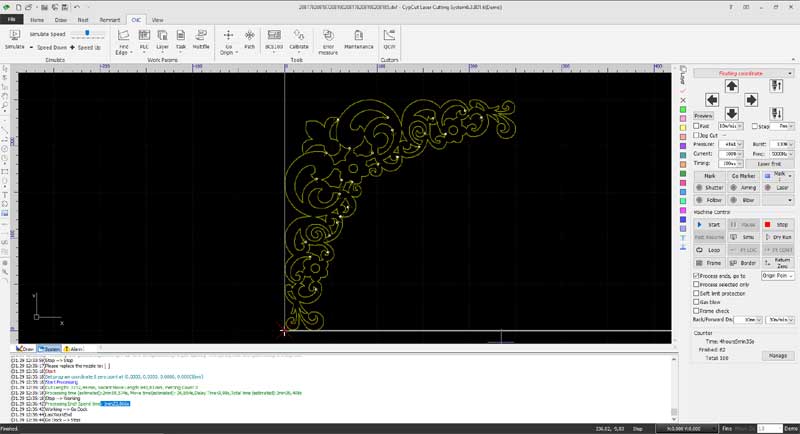Open the File menu
This screenshot has height=434, width=800.
tap(12, 19)
